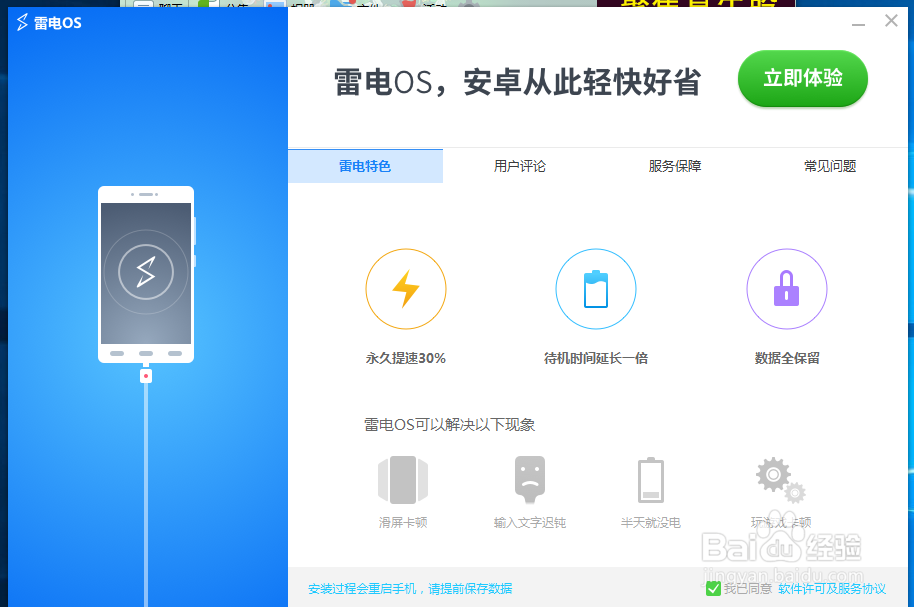Click the gears game lag icon
Screen dimensions: 914x607
click(x=781, y=480)
